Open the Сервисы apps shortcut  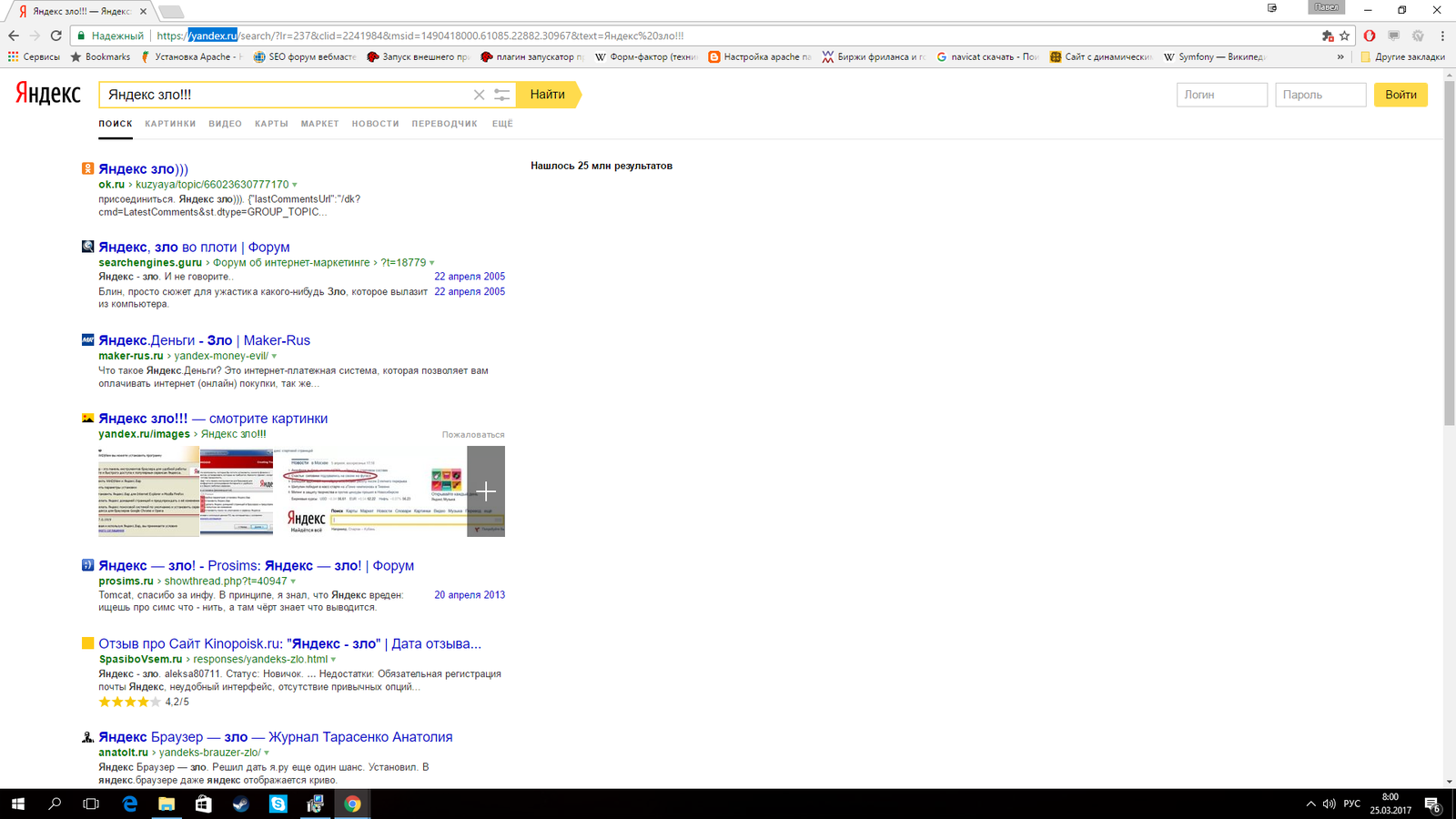[x=34, y=56]
